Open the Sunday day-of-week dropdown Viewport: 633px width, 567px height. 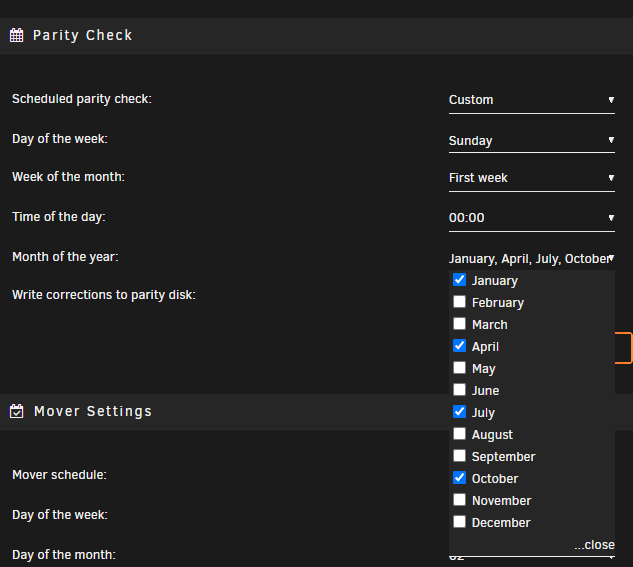click(532, 141)
